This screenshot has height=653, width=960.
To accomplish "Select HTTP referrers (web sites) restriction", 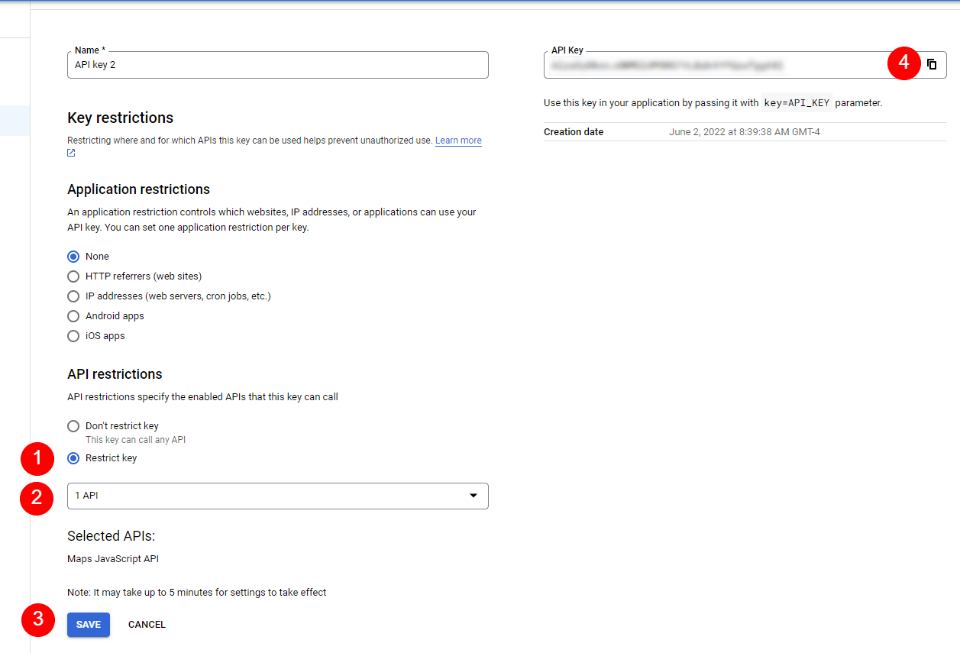I will click(x=73, y=276).
